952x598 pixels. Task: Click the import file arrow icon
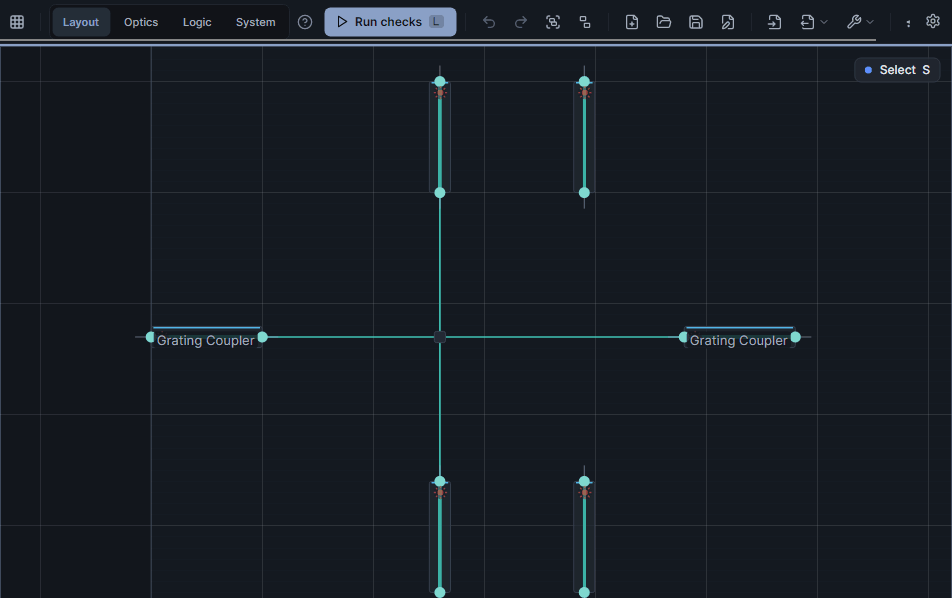(x=774, y=22)
